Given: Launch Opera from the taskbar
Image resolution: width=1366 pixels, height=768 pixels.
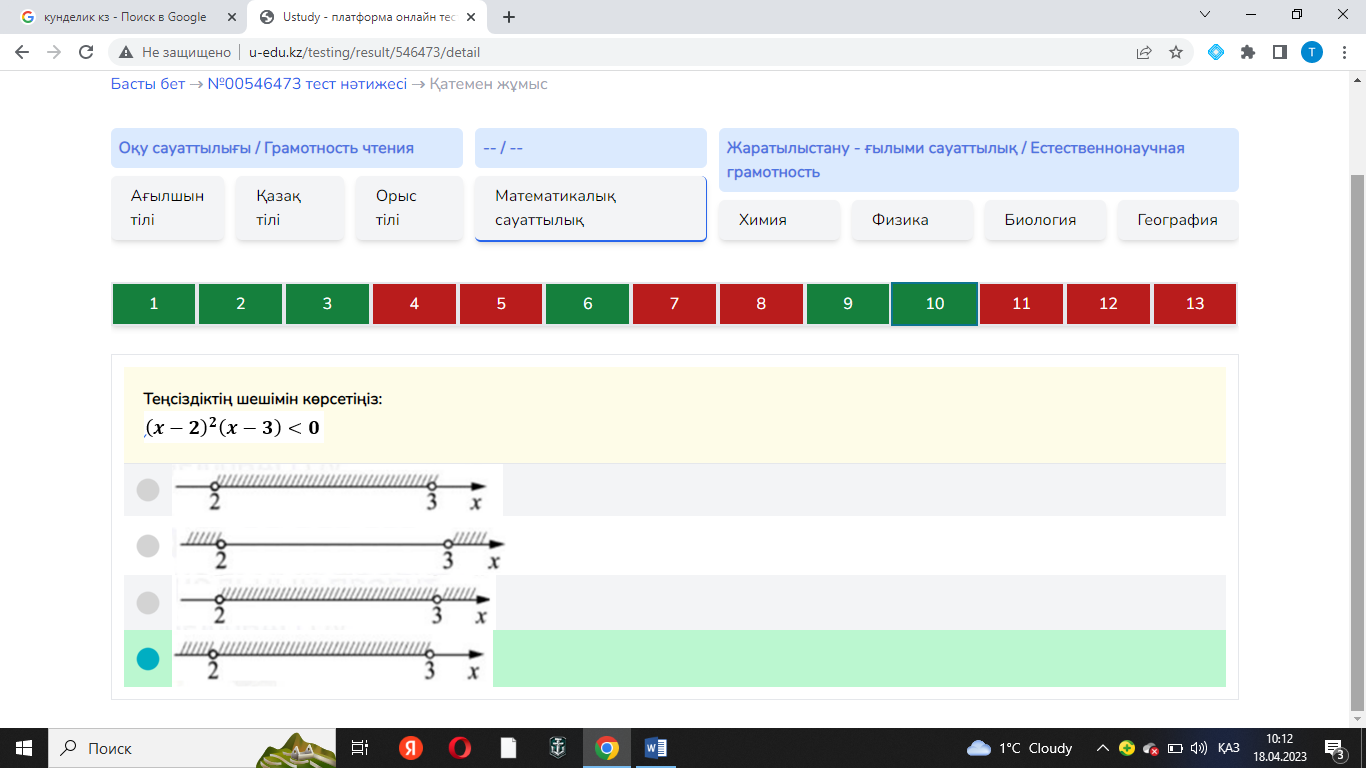Looking at the screenshot, I should tap(460, 748).
